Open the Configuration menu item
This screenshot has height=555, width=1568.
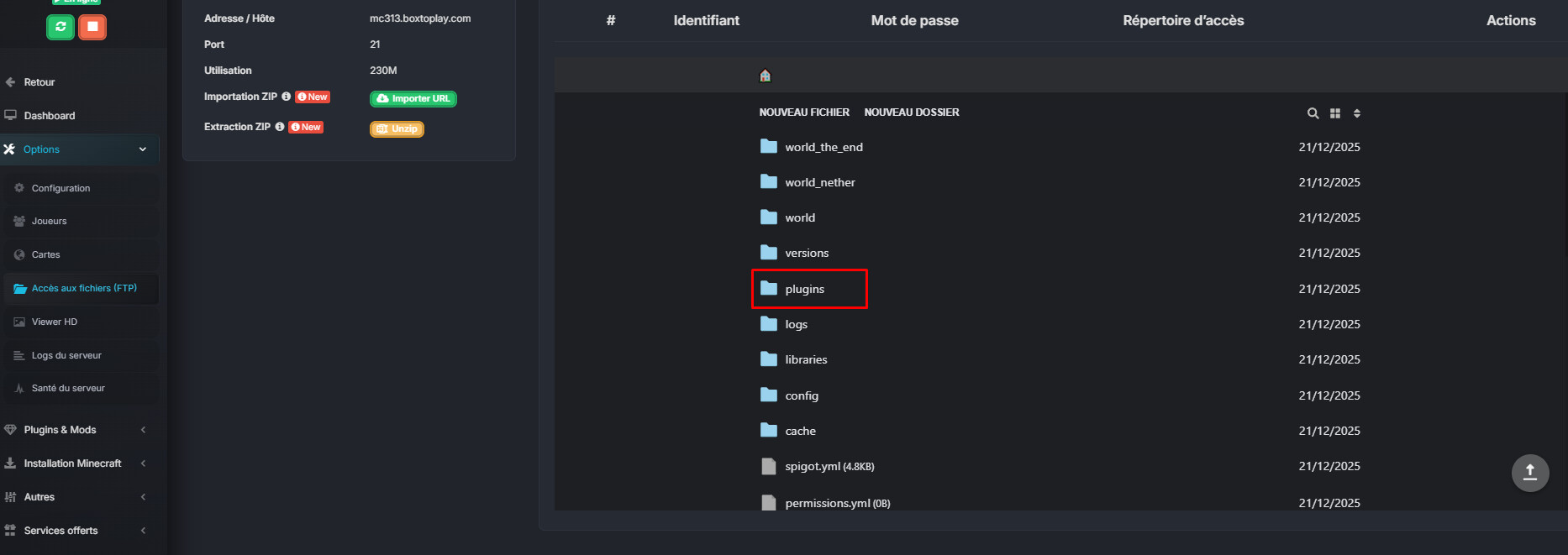click(61, 188)
